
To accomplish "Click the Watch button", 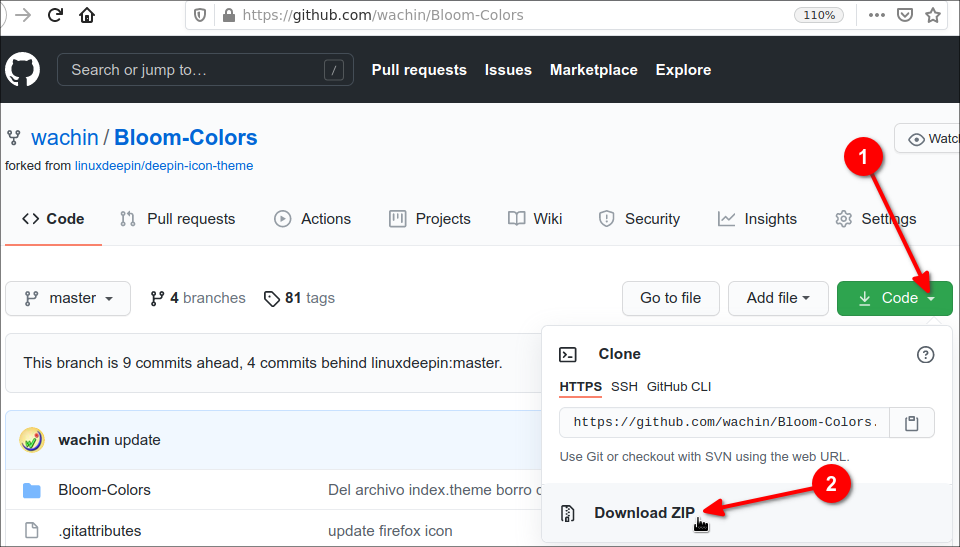I will 927,138.
